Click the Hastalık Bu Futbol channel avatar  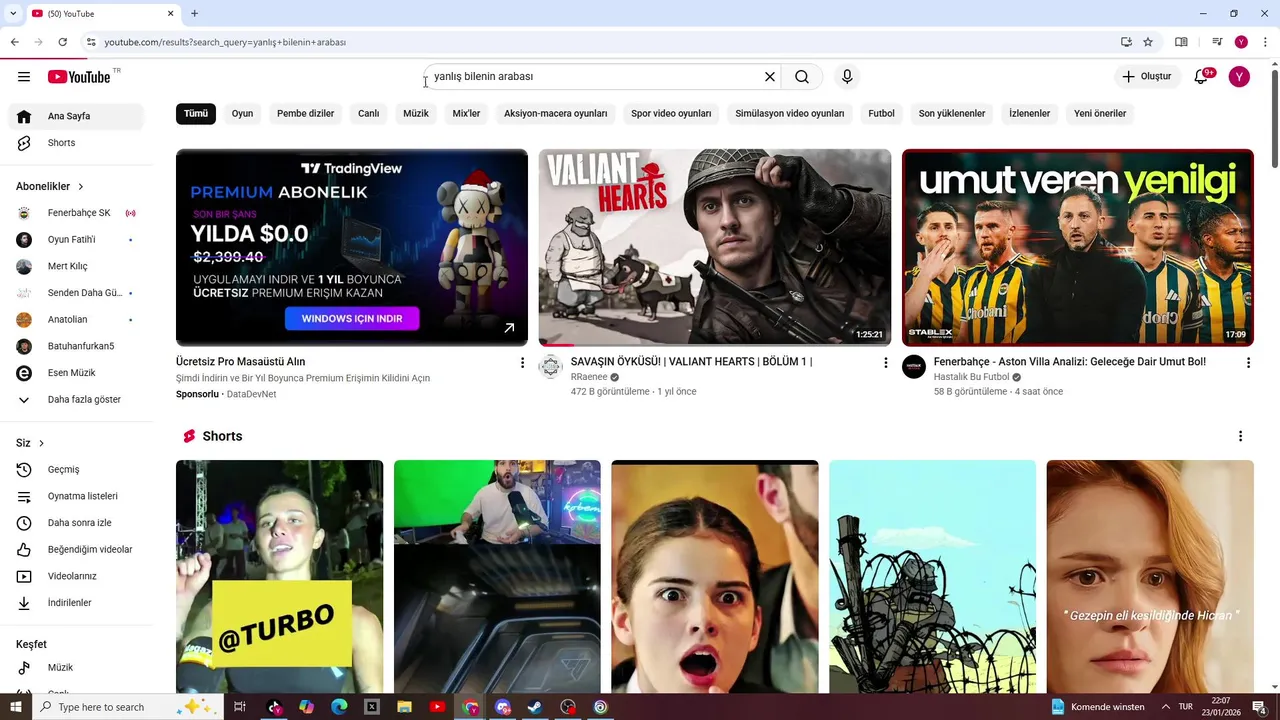[x=914, y=367]
